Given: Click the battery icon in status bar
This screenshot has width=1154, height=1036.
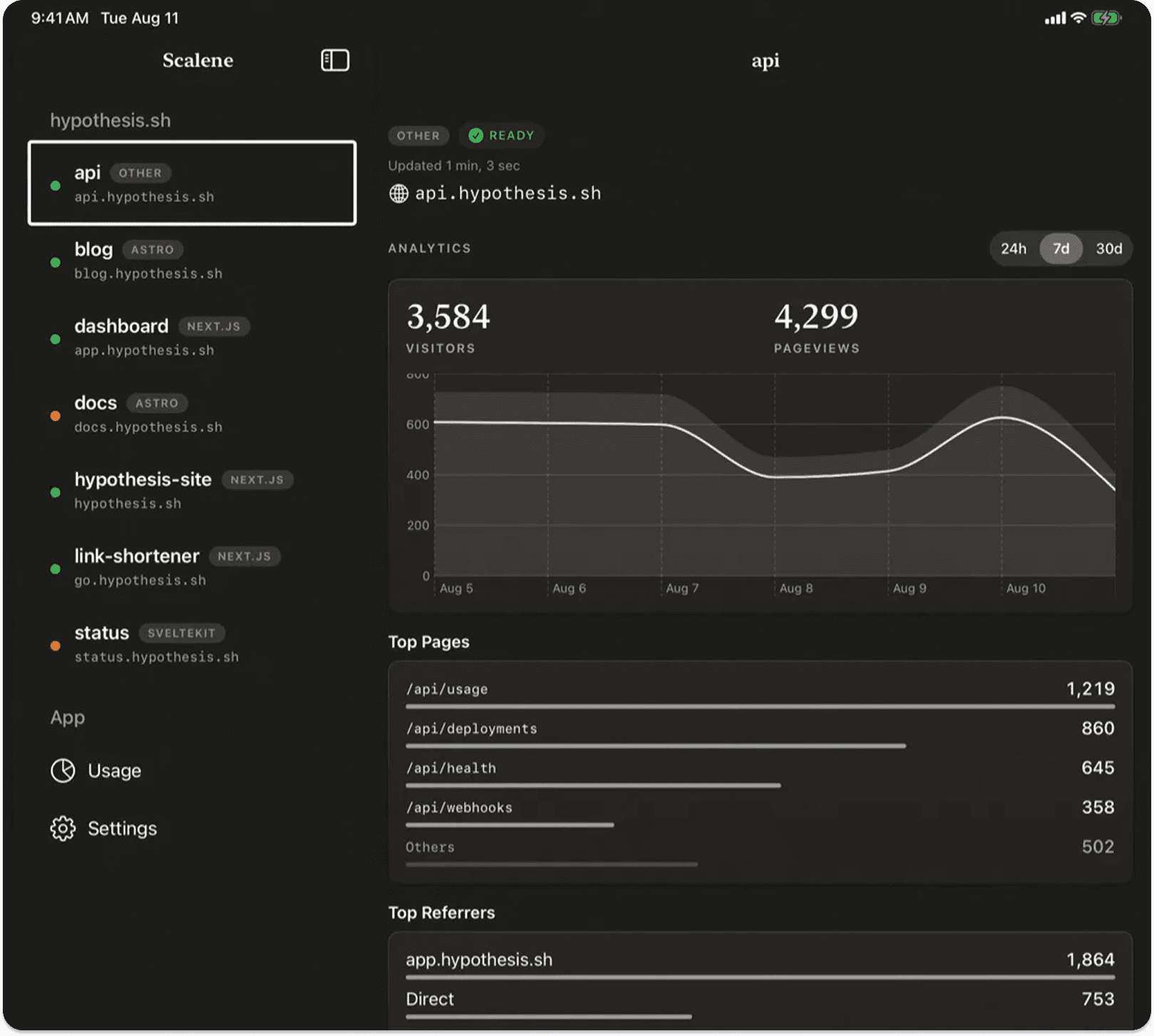Looking at the screenshot, I should click(1106, 18).
